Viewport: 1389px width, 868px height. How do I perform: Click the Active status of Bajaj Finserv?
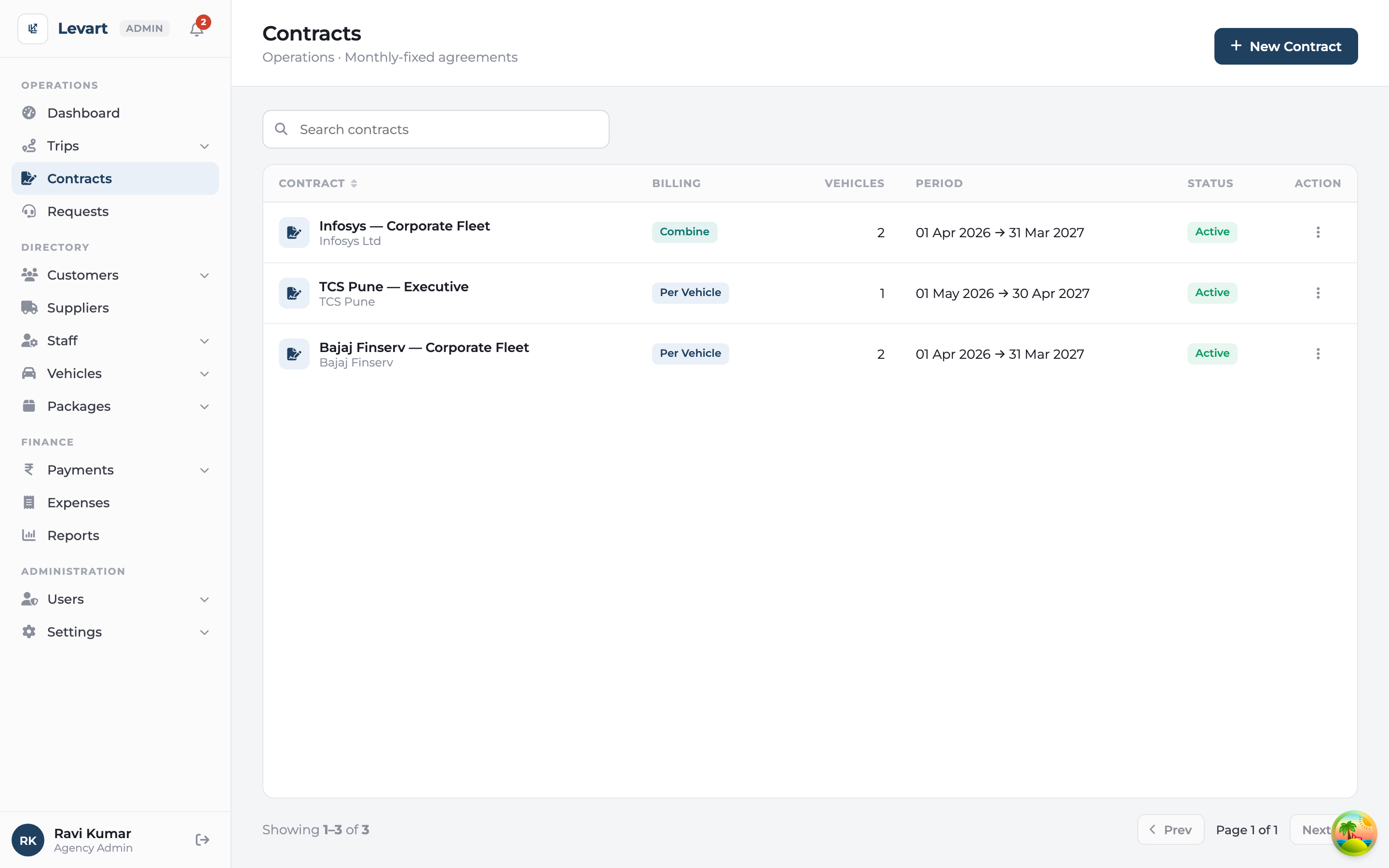tap(1212, 353)
